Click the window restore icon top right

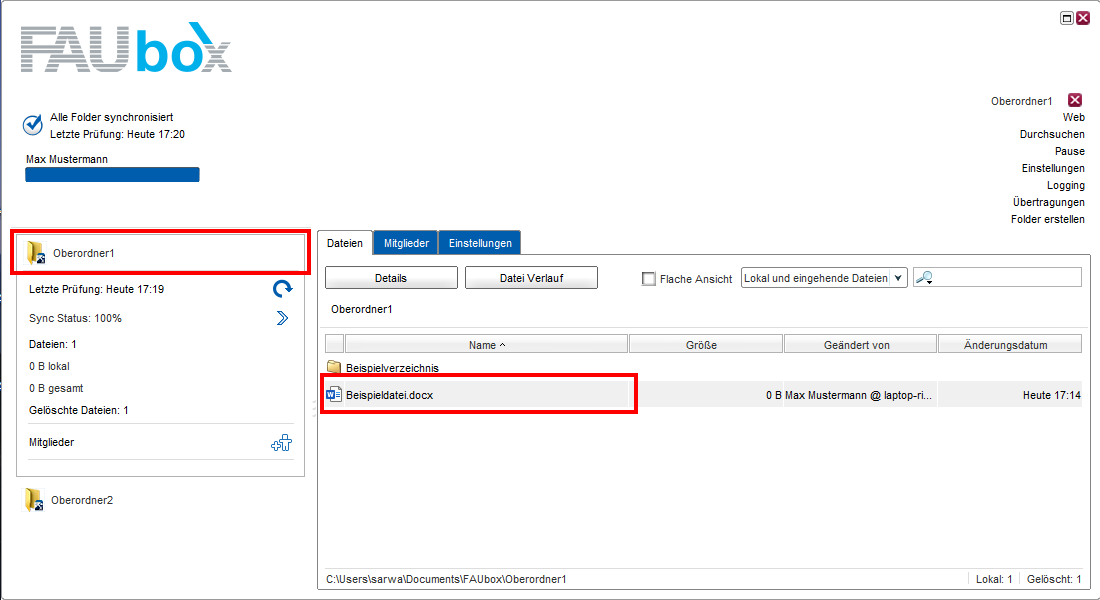(1066, 18)
